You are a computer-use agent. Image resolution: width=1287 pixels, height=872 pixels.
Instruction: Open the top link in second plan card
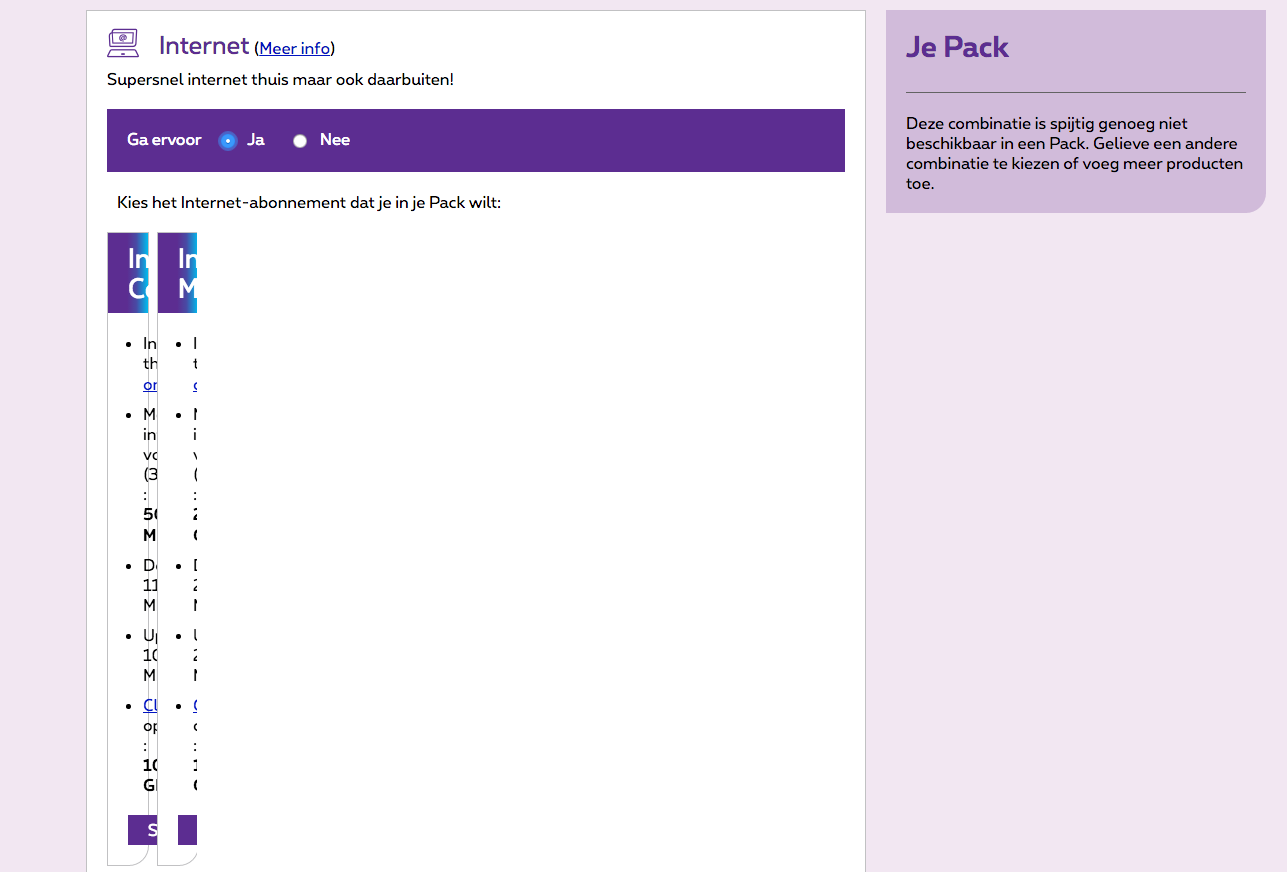195,385
